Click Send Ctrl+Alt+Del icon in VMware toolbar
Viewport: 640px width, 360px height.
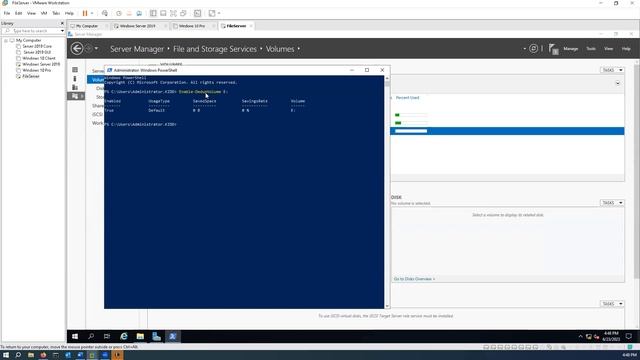click(105, 13)
